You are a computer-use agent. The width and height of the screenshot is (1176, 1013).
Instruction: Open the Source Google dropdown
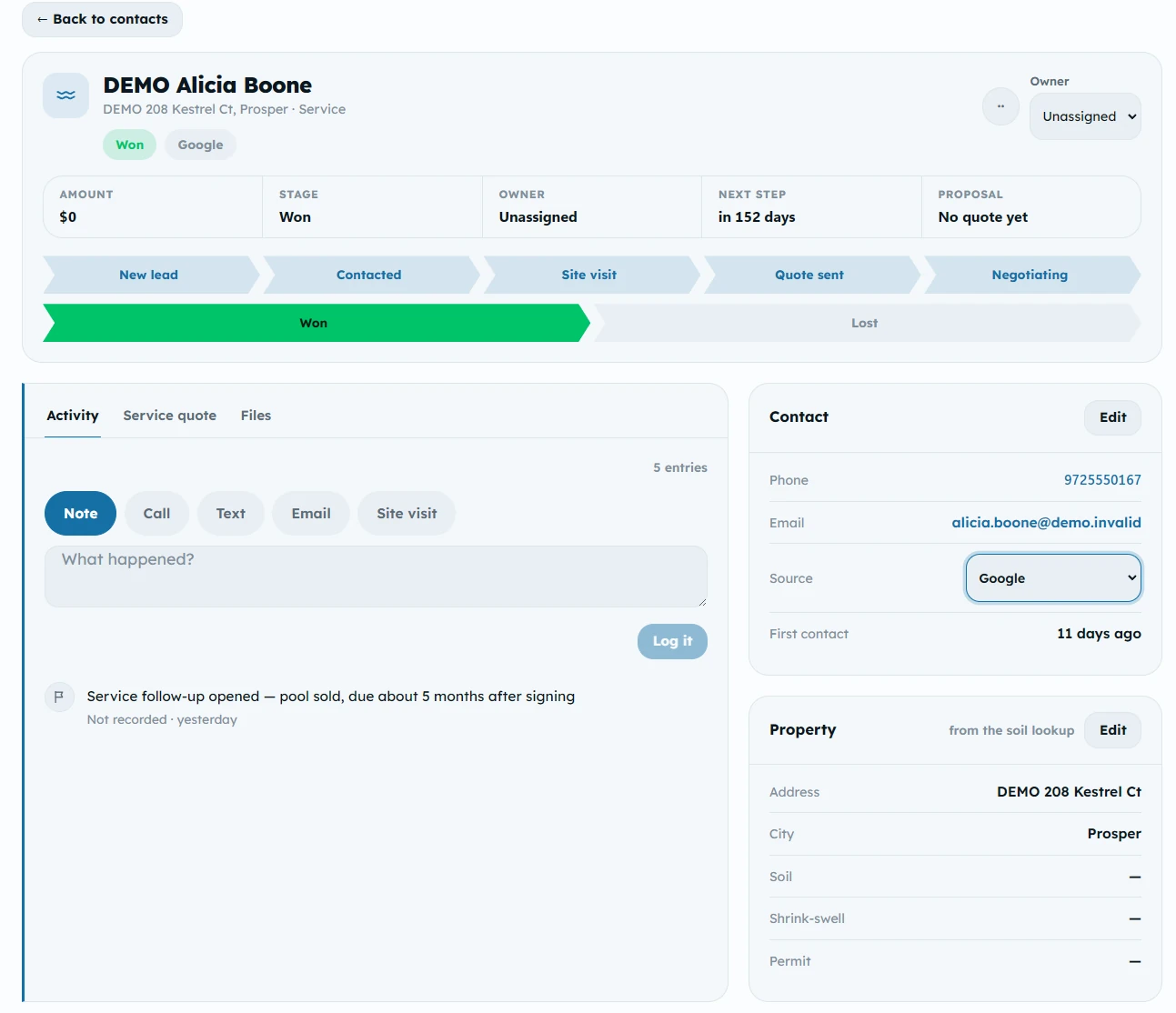[x=1053, y=578]
